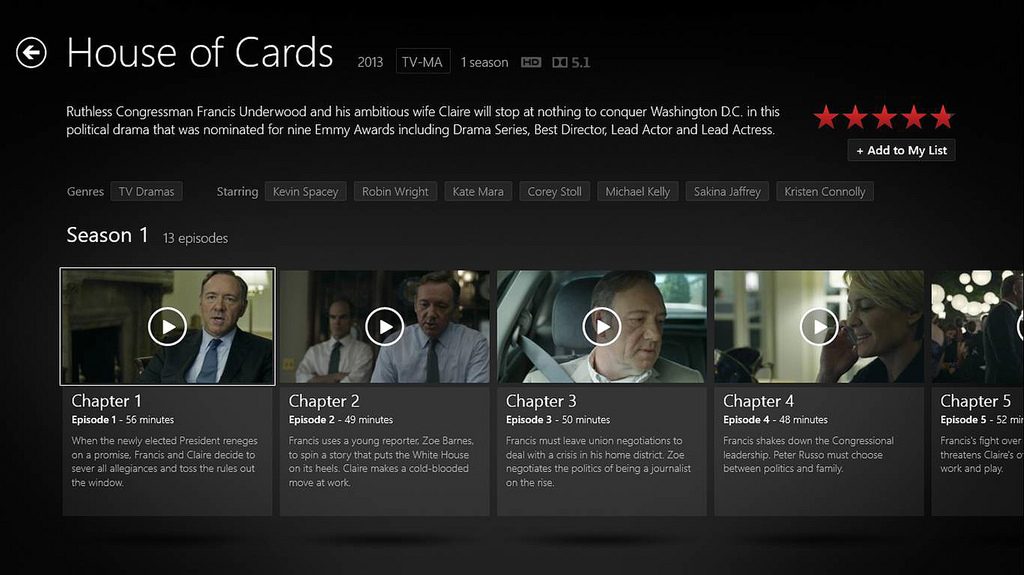Click the TV-MA rating badge

[x=423, y=62]
